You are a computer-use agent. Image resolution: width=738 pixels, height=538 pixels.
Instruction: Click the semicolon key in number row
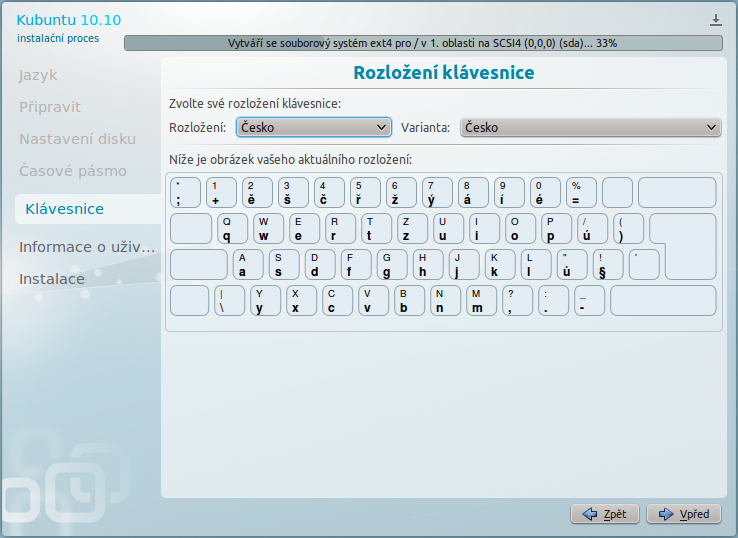[x=185, y=193]
